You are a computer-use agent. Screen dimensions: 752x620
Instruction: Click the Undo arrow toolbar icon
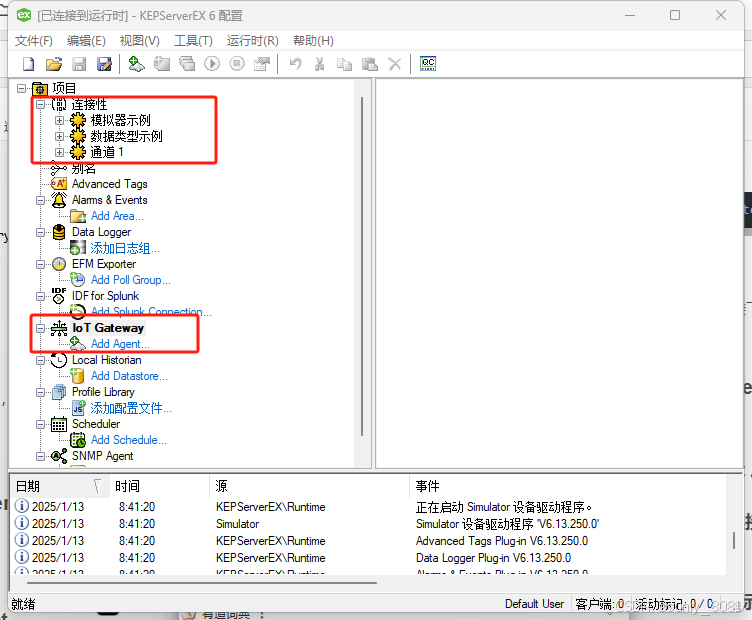click(x=295, y=64)
